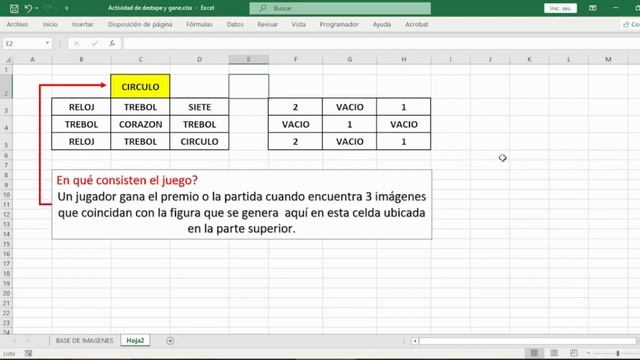Switch to Page Break Preview icon
This screenshot has height=360, width=640.
click(573, 353)
